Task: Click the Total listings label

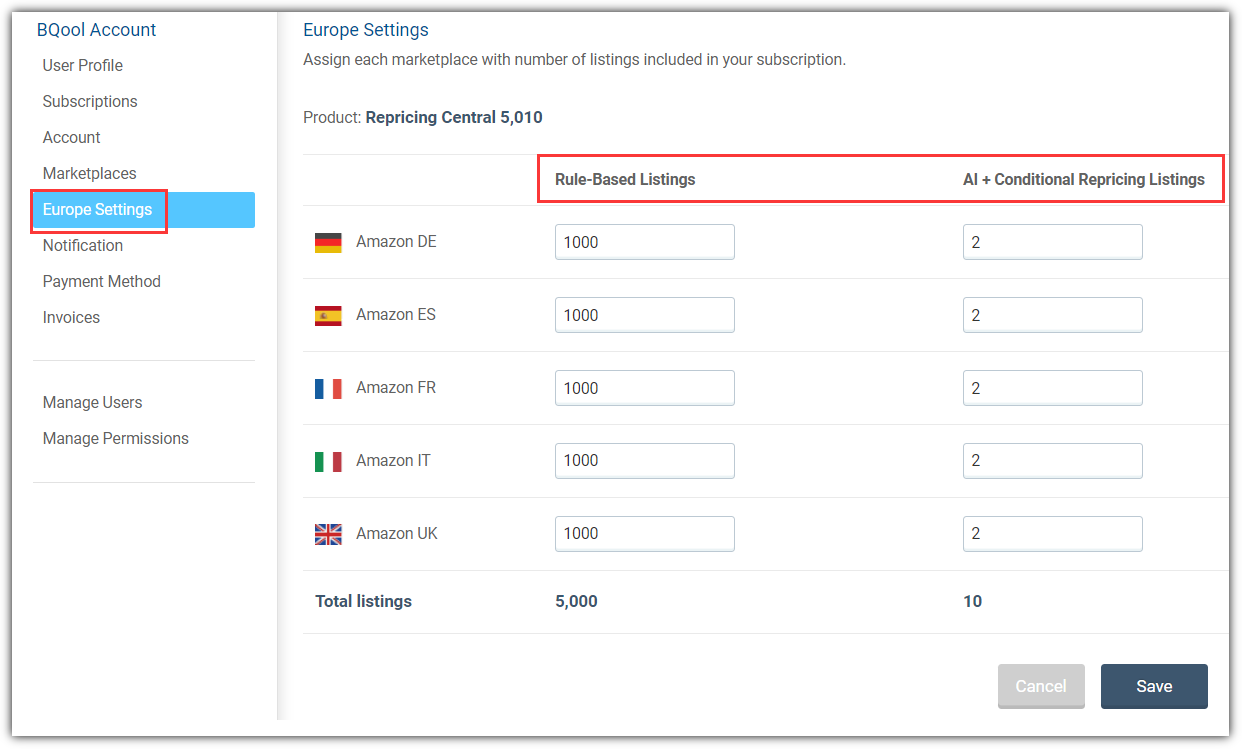Action: [364, 602]
